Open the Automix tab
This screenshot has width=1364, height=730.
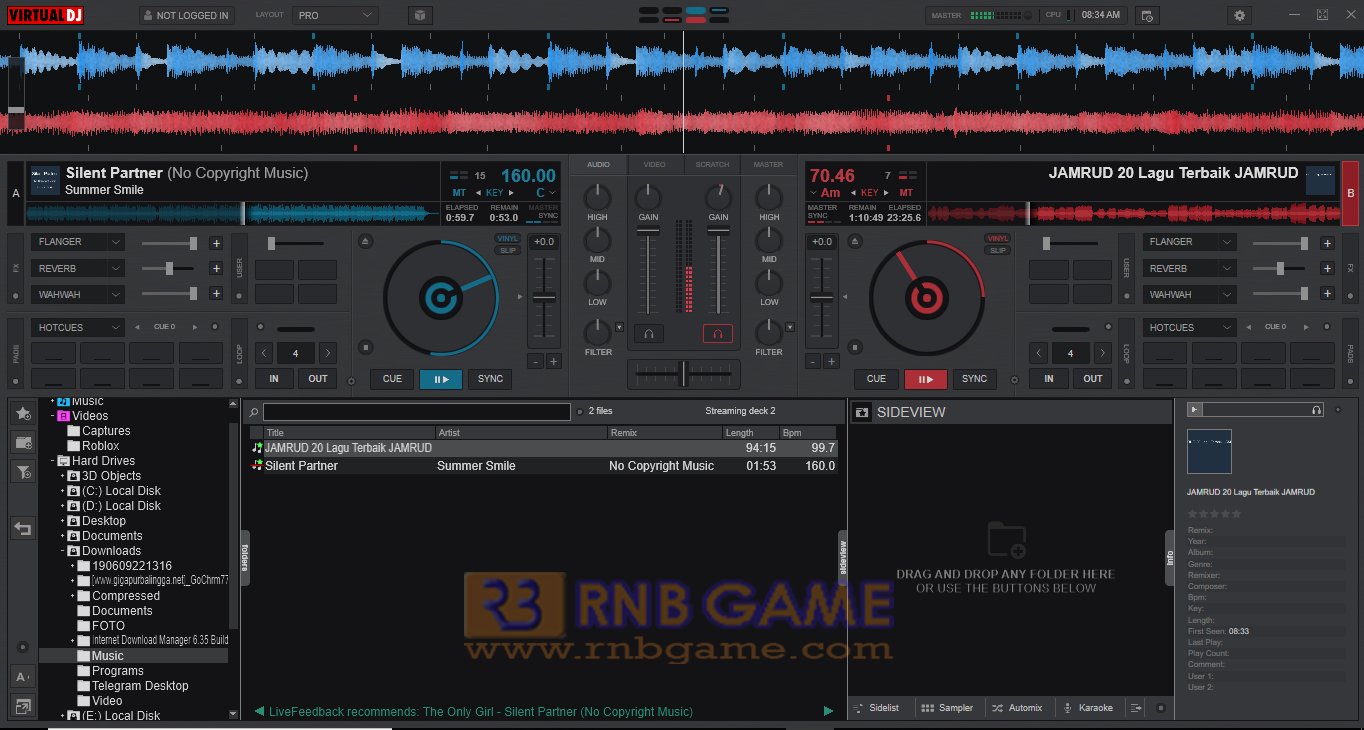[x=1017, y=708]
